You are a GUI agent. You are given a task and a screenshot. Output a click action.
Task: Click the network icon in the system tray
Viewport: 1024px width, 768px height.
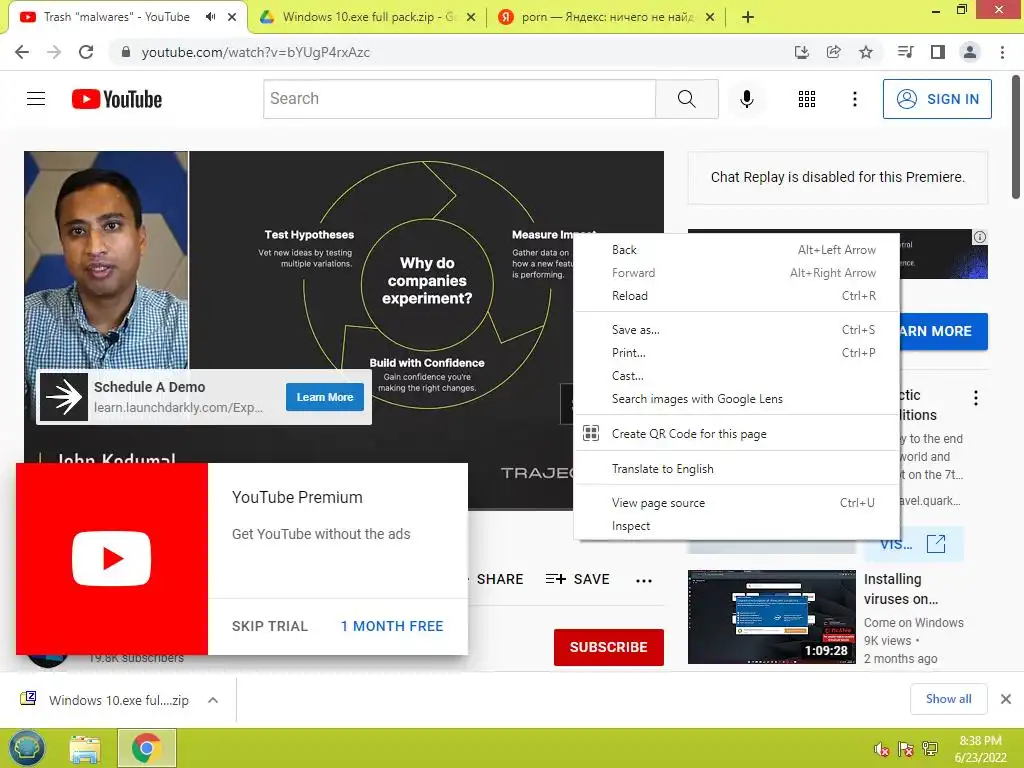pyautogui.click(x=930, y=749)
